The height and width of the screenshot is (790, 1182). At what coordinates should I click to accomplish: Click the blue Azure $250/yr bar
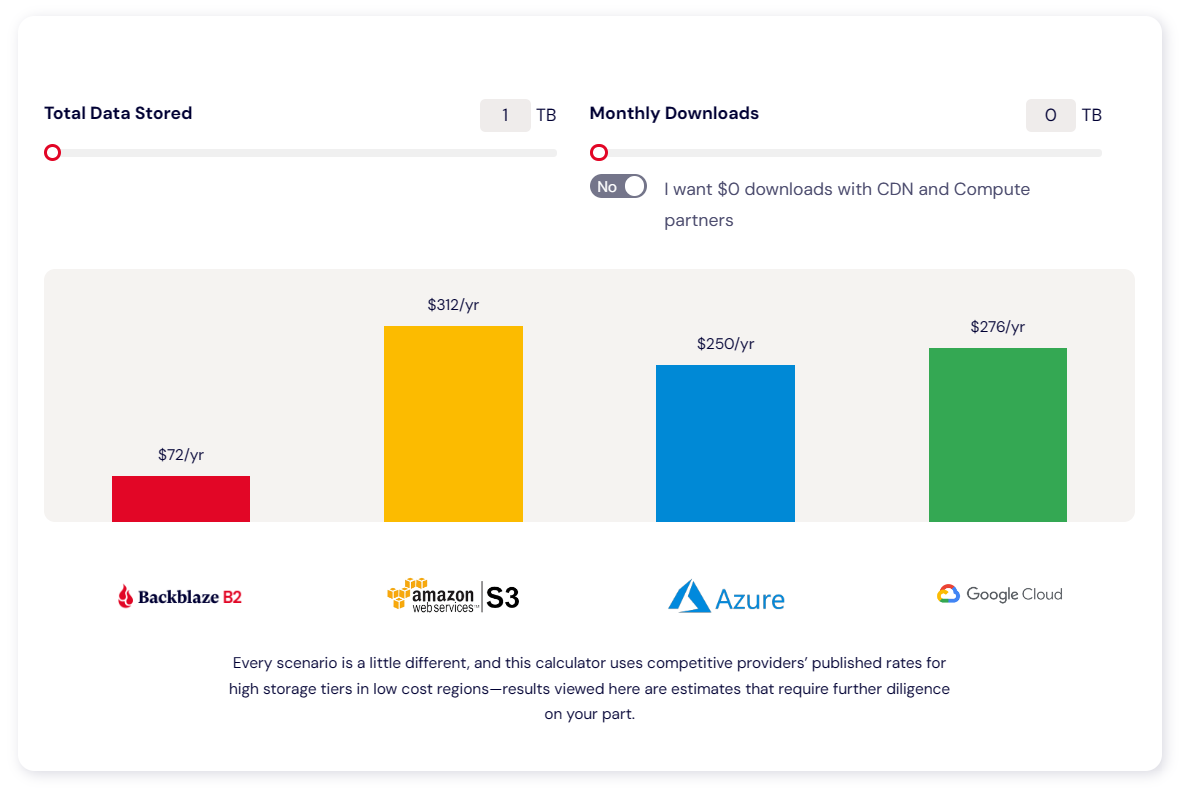coord(725,443)
